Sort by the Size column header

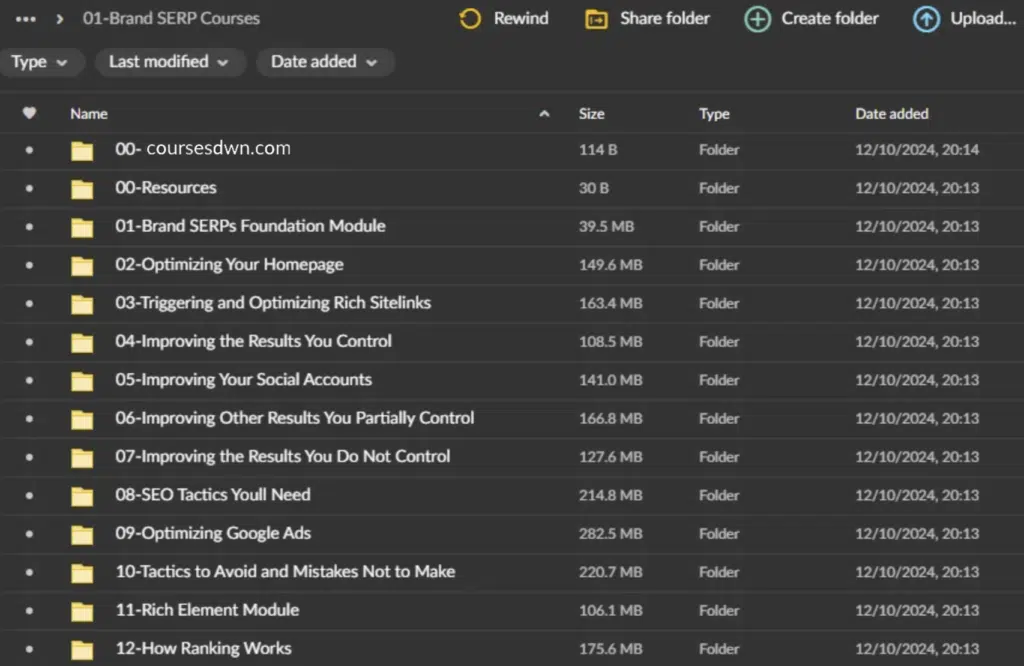coord(592,114)
